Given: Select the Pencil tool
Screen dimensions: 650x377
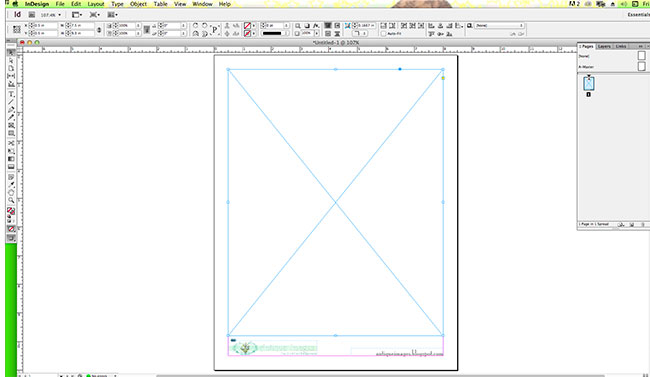Looking at the screenshot, I should [11, 118].
